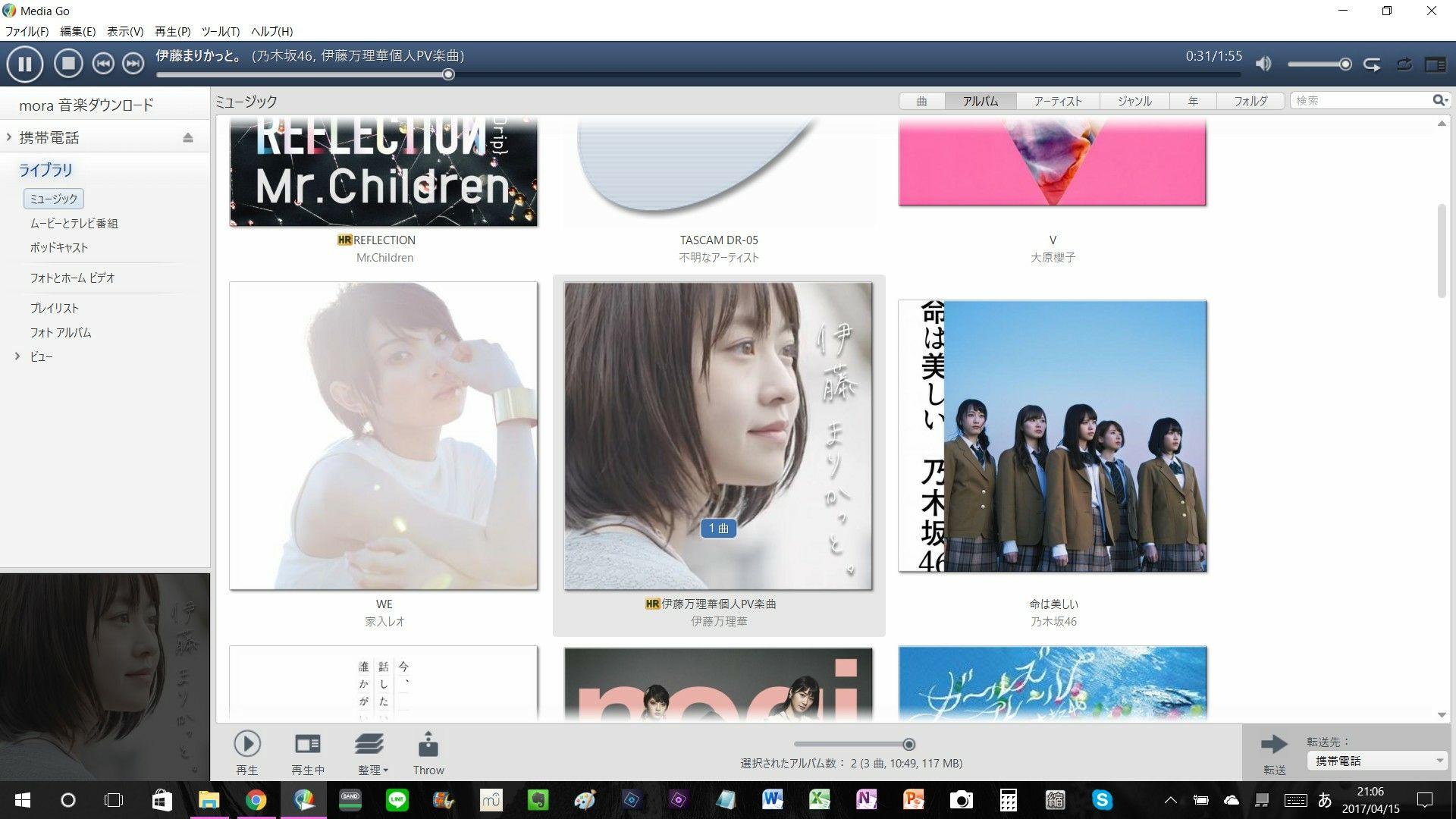Open the 再生中 now playing view
The width and height of the screenshot is (1456, 819).
tap(308, 752)
